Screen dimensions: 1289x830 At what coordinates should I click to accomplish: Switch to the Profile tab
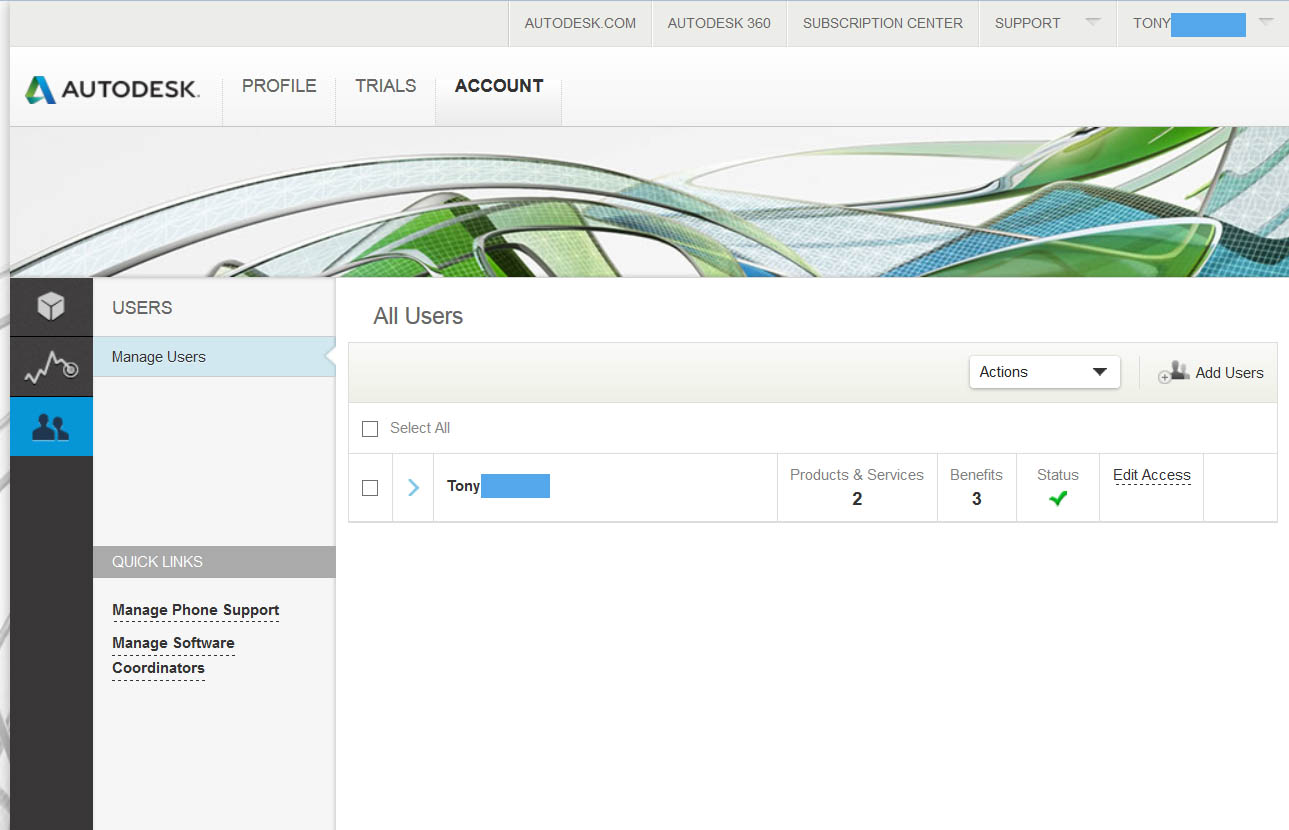pyautogui.click(x=279, y=86)
